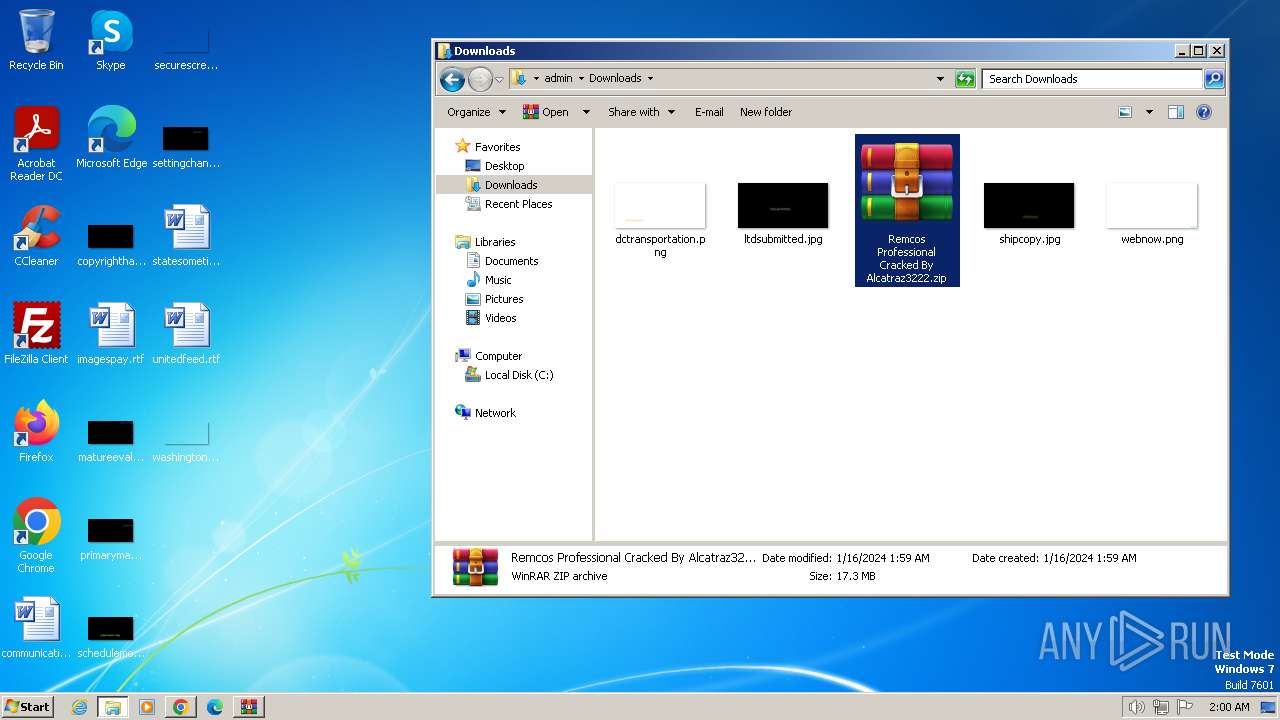This screenshot has height=720, width=1280.
Task: Select Favorites in navigation pane
Action: coord(497,147)
